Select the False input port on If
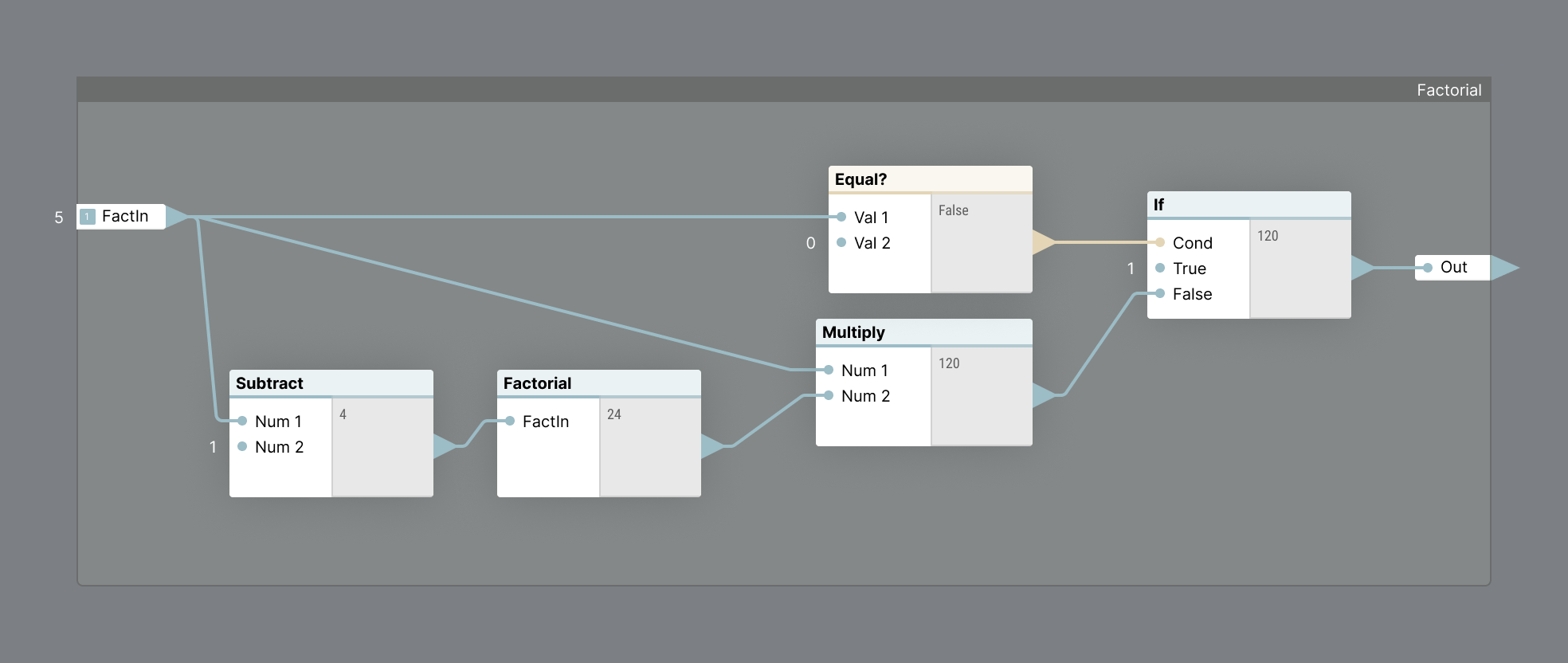Image resolution: width=1568 pixels, height=663 pixels. [1161, 294]
